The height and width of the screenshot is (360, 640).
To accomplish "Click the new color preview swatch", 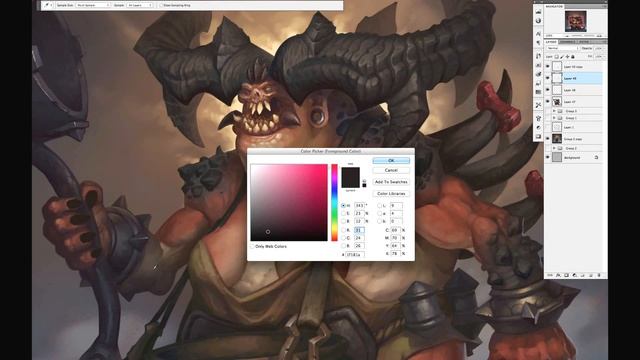I will (x=351, y=172).
